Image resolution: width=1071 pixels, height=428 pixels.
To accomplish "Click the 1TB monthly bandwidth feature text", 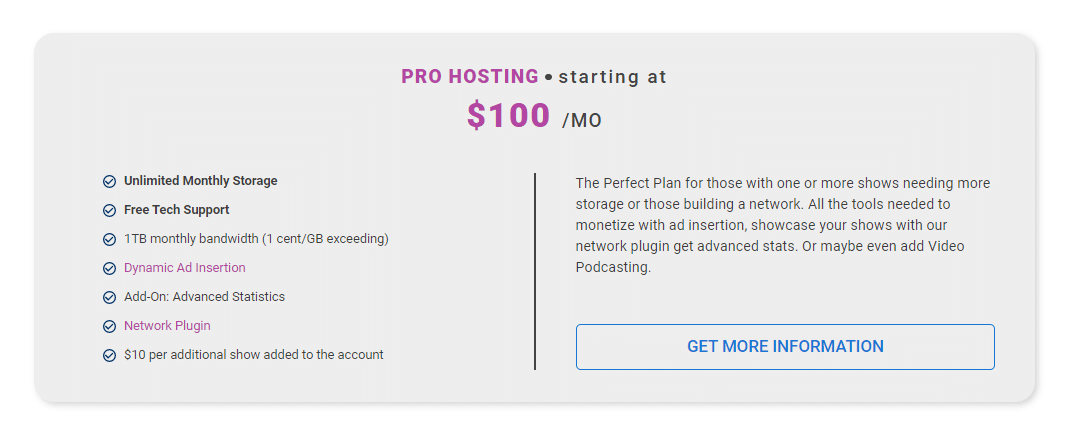I will (x=256, y=239).
